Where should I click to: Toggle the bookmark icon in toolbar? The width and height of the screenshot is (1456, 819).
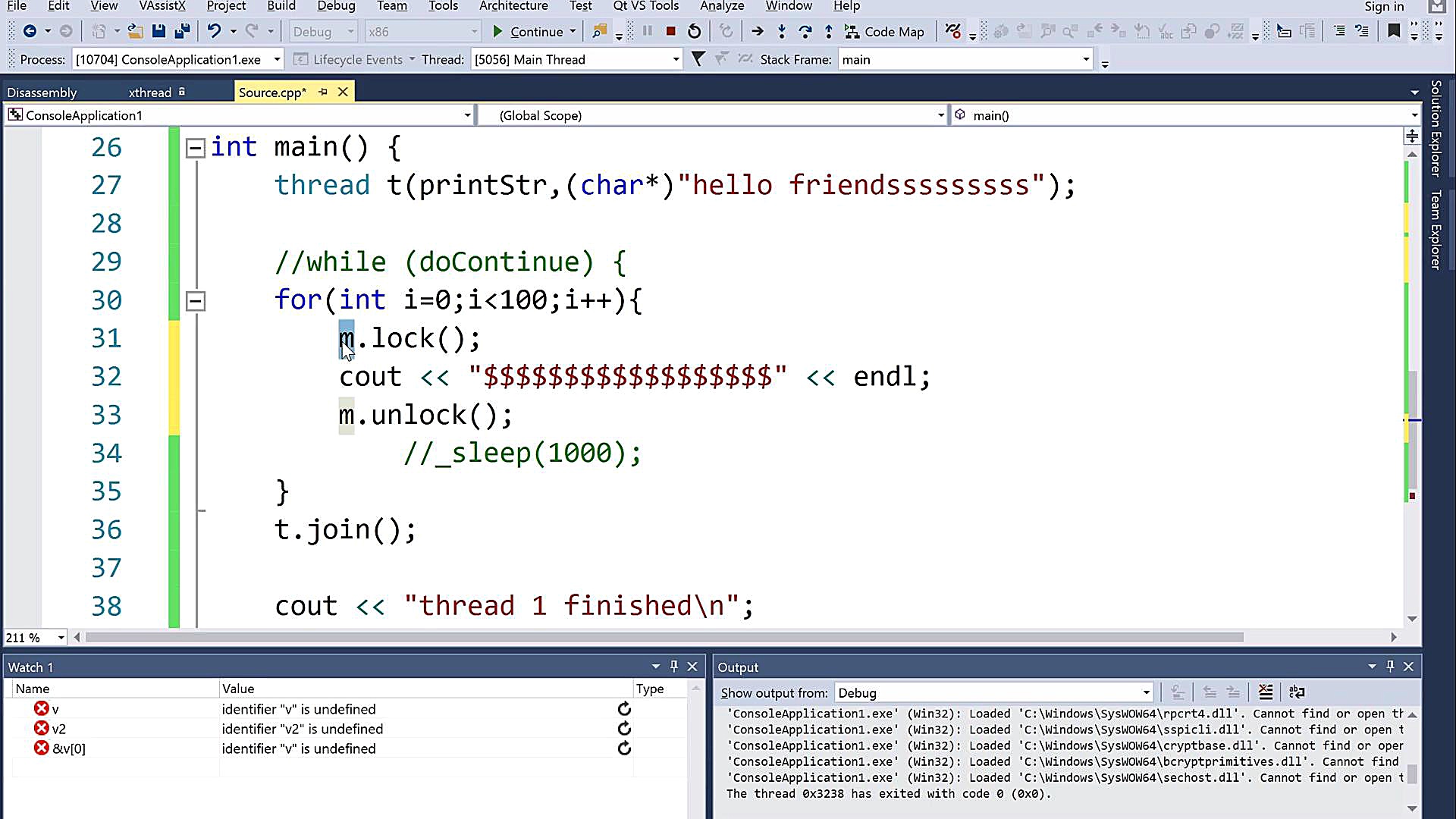[1394, 31]
